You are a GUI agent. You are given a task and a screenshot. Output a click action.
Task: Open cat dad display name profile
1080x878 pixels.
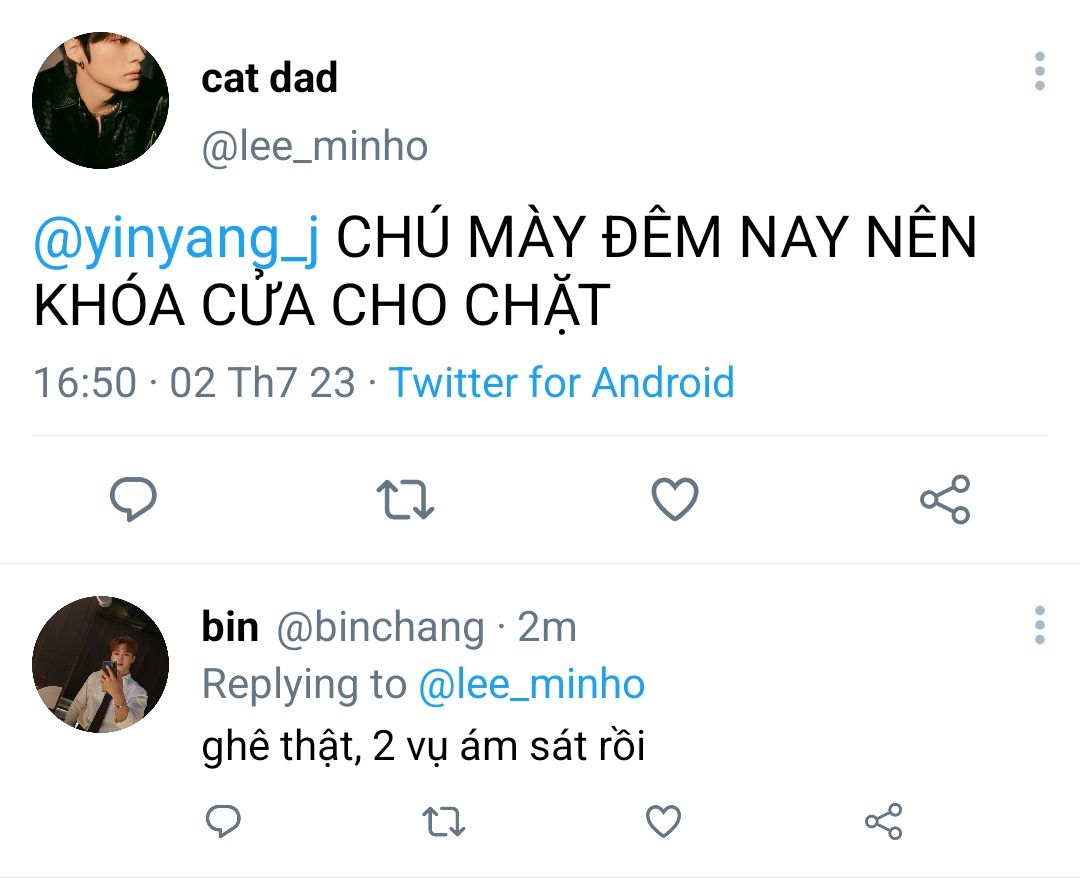pos(270,78)
